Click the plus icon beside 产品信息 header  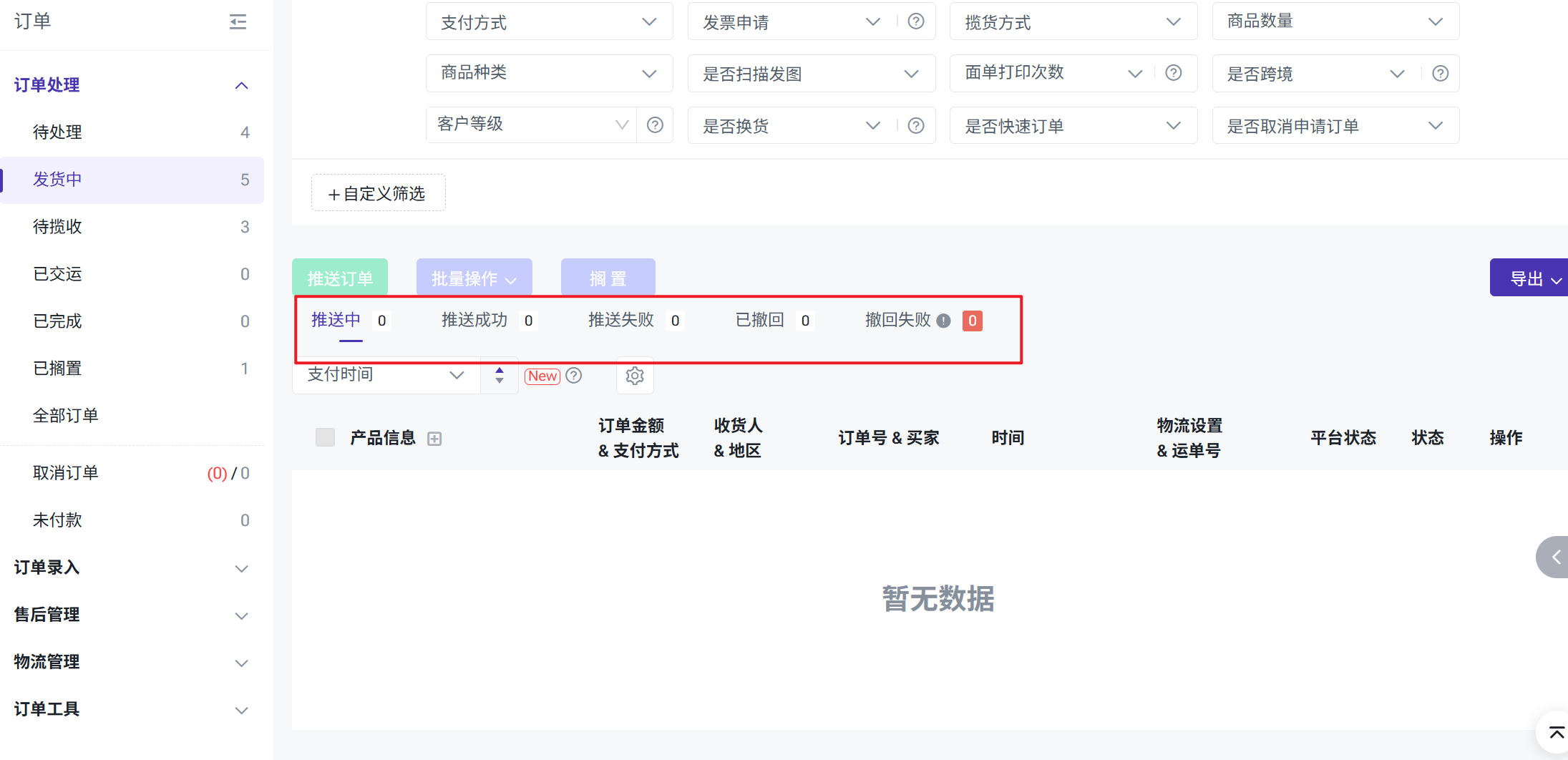pyautogui.click(x=434, y=439)
